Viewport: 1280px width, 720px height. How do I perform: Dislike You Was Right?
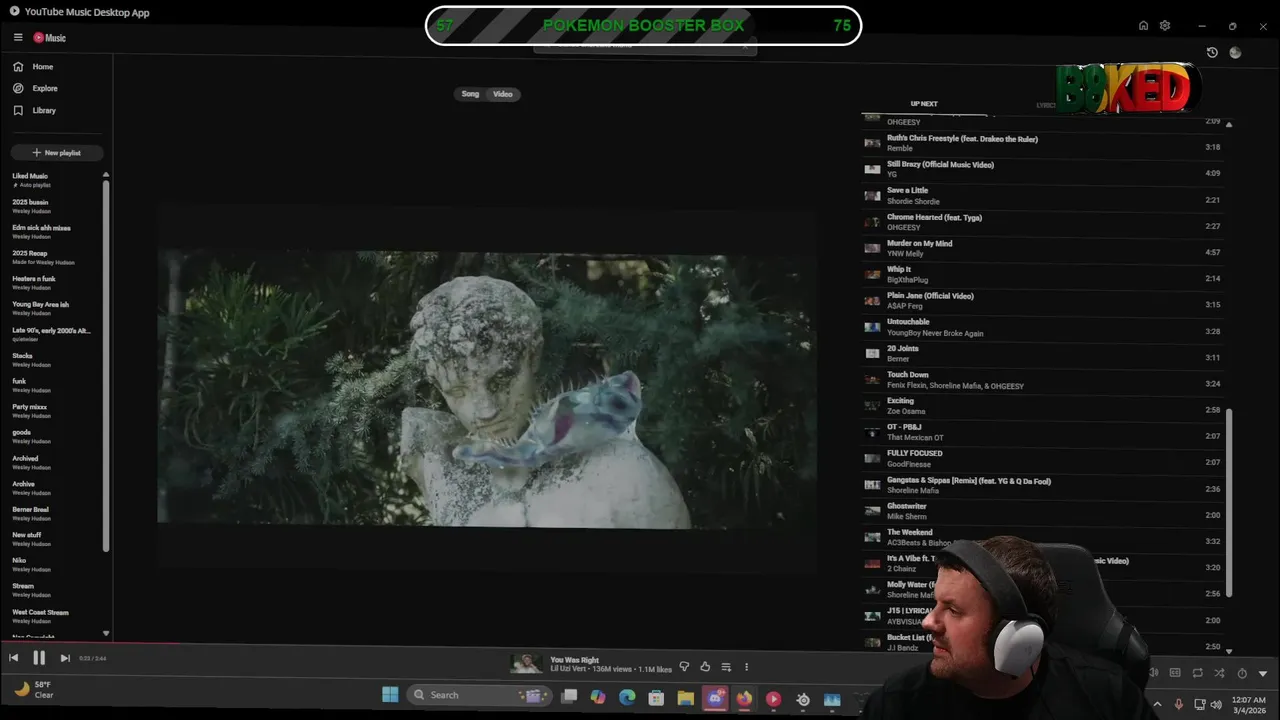tap(684, 667)
